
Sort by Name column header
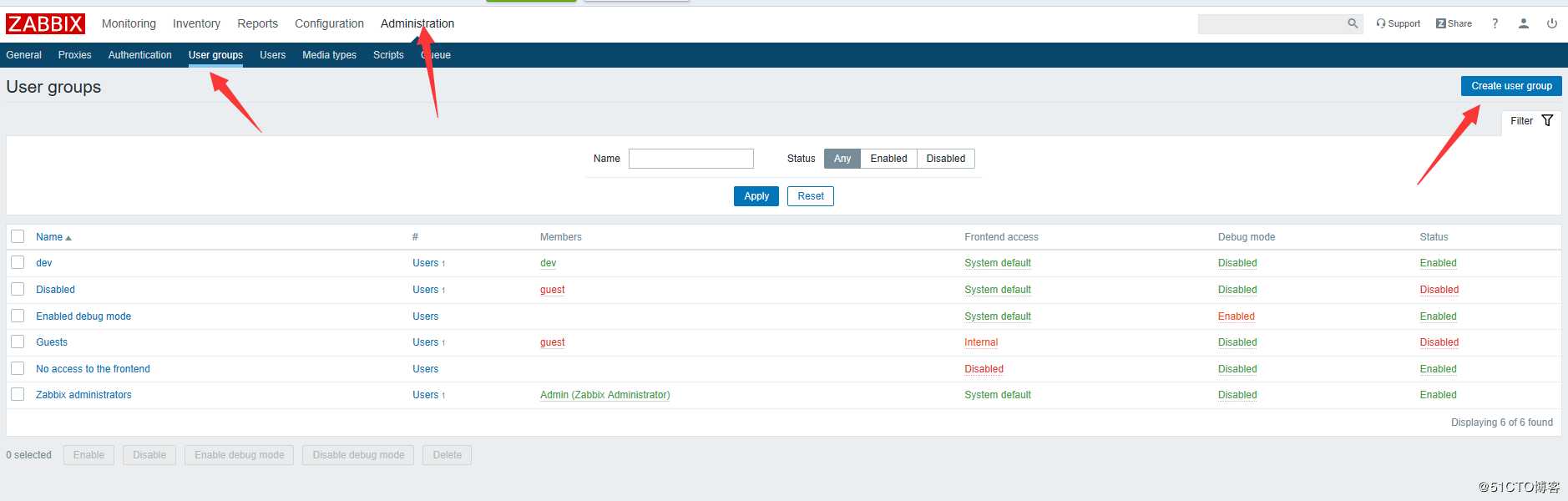click(53, 237)
